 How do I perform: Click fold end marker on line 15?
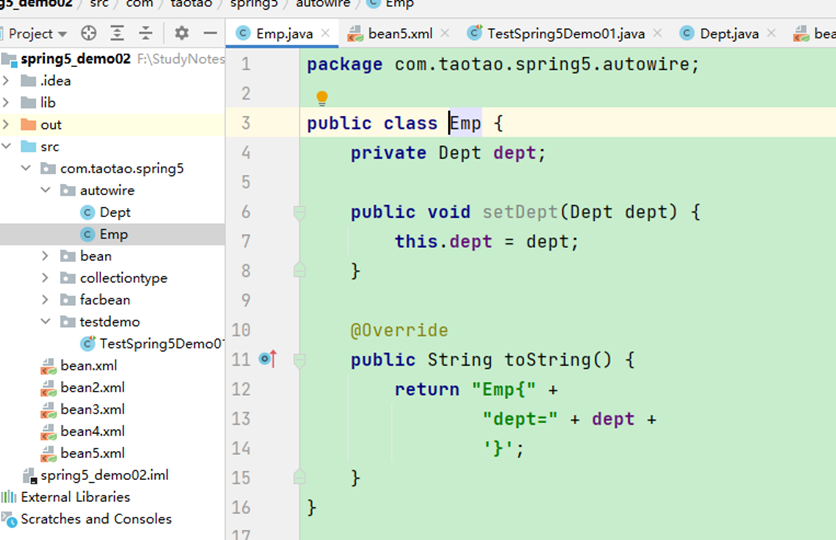click(x=300, y=477)
